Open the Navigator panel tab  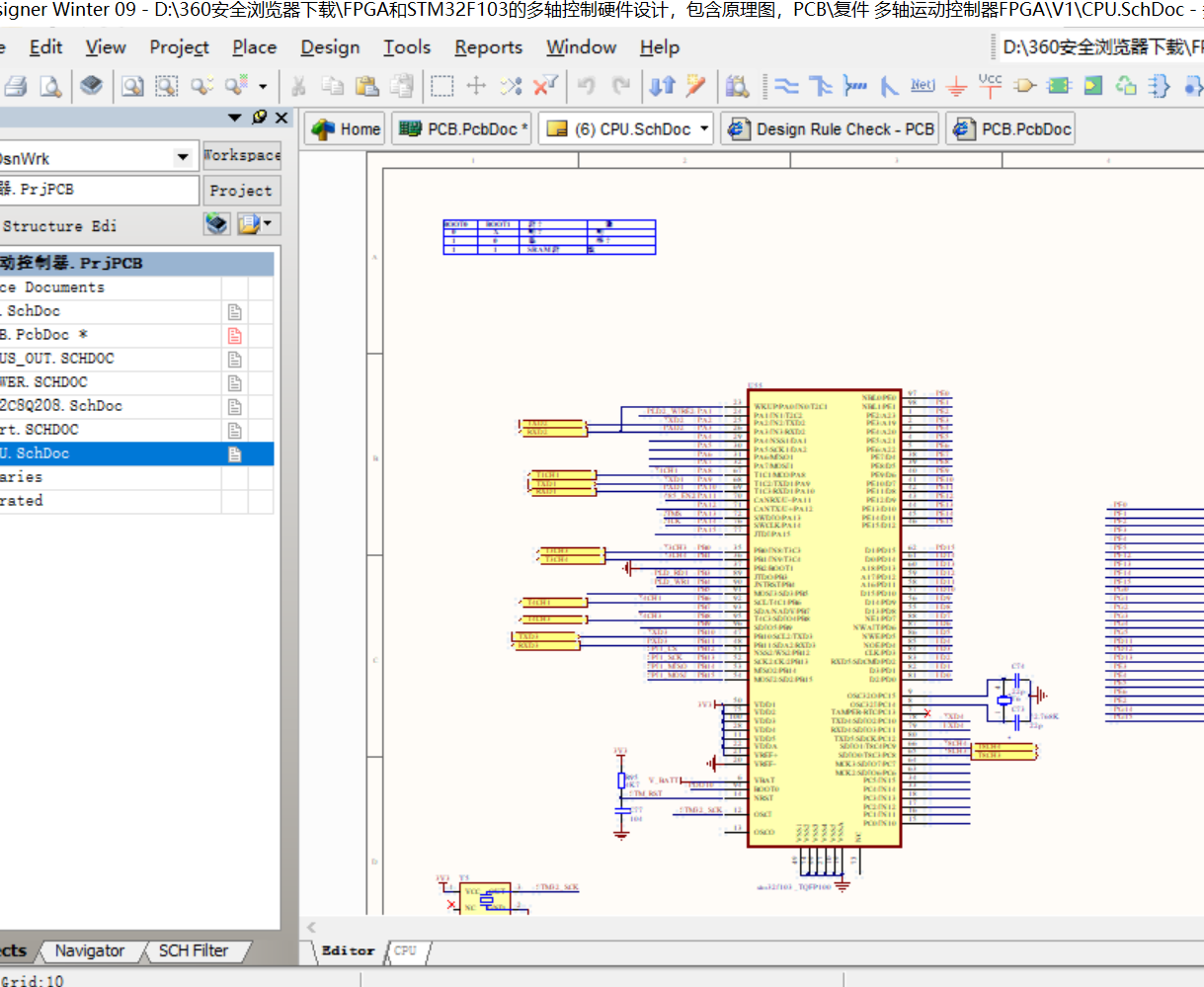pyautogui.click(x=90, y=950)
